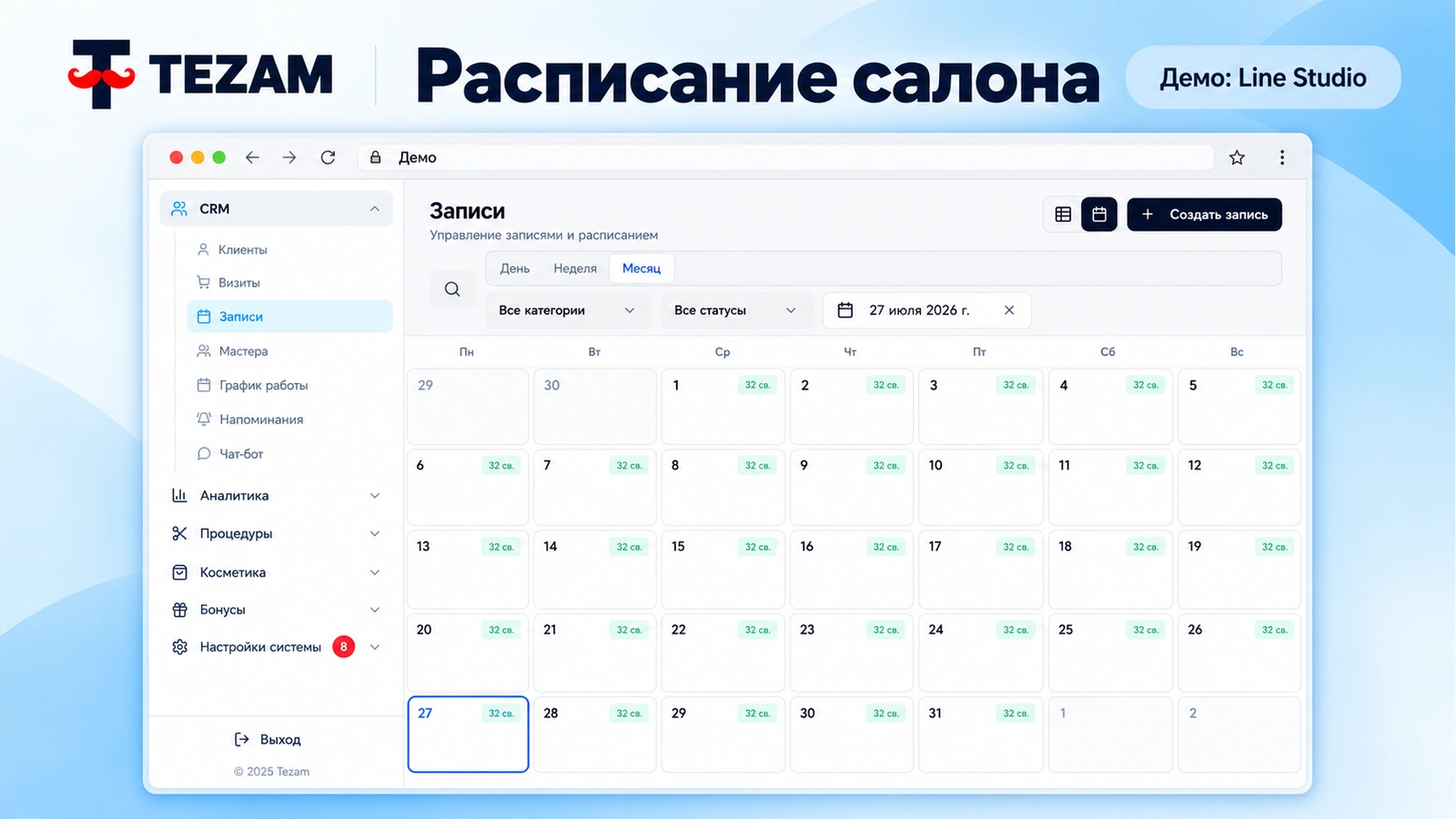Click the Tezam mustache logo

pyautogui.click(x=102, y=75)
